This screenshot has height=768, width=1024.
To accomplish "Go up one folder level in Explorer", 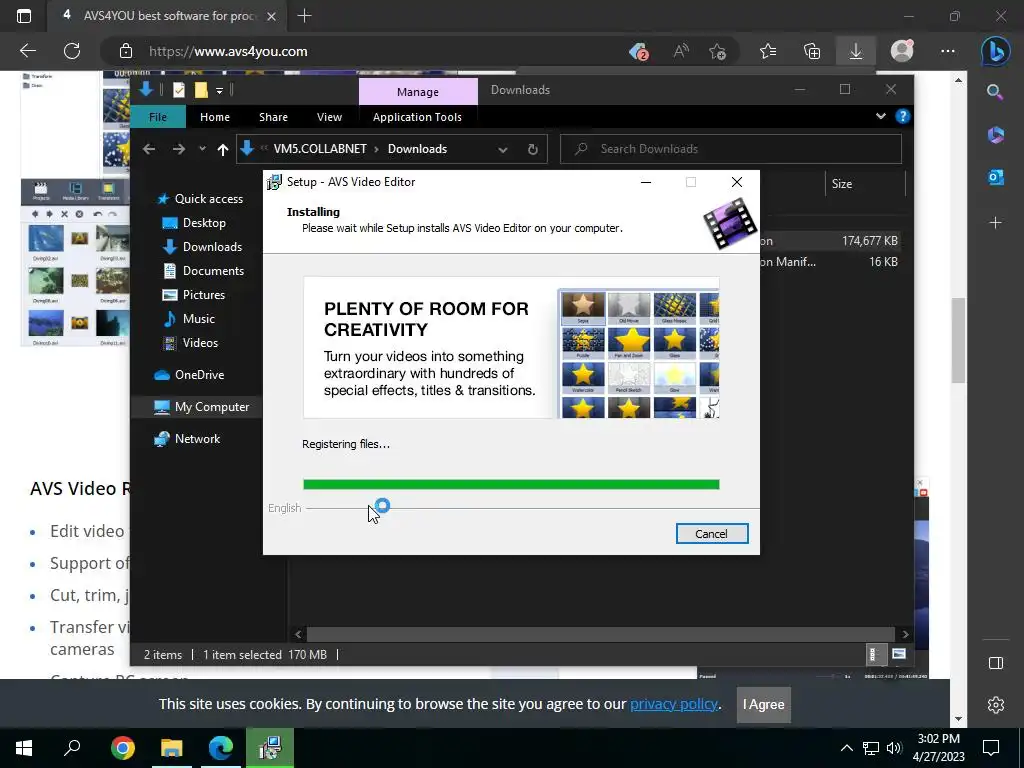I will pyautogui.click(x=223, y=150).
